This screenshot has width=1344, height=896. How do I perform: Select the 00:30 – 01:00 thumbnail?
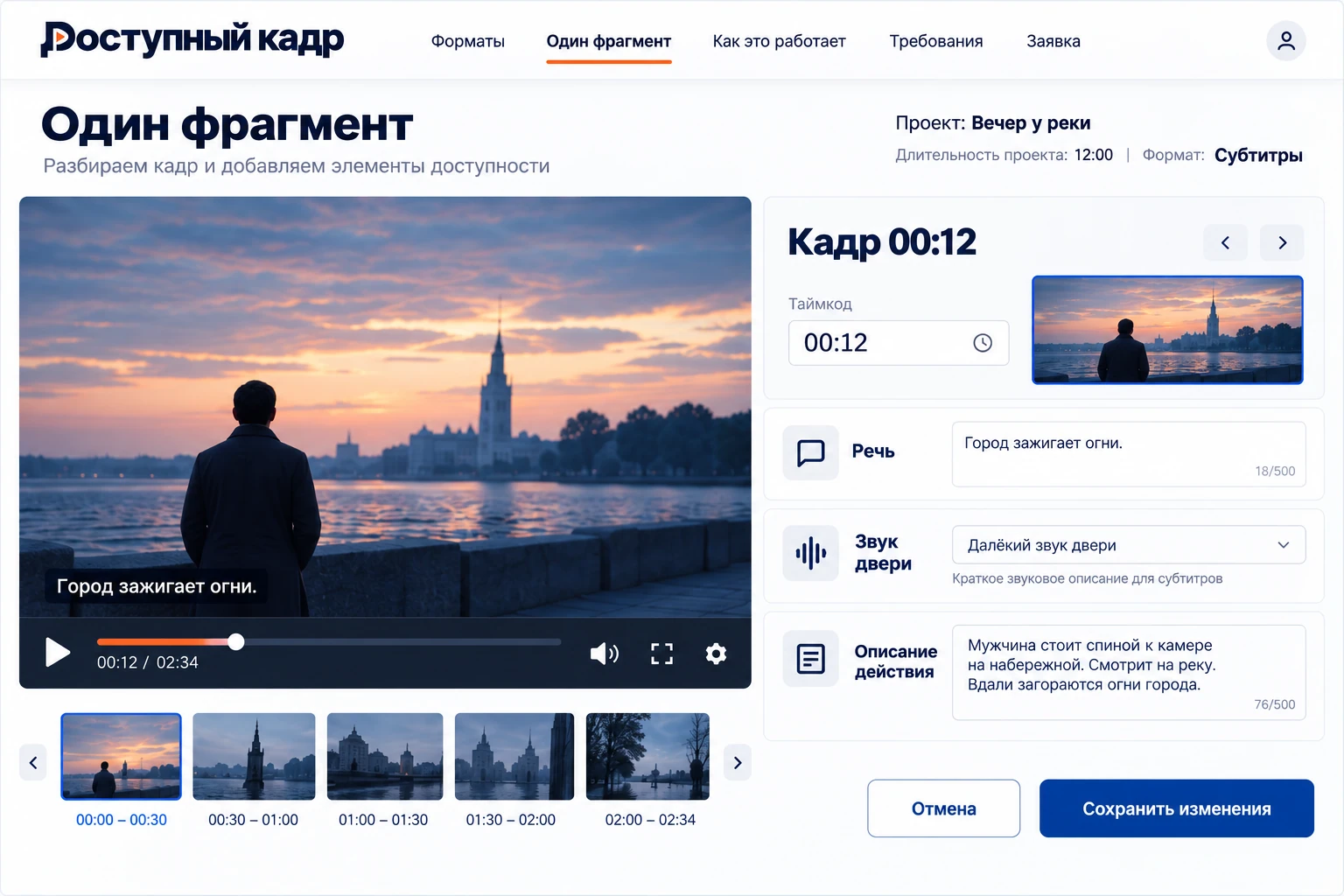tap(254, 757)
